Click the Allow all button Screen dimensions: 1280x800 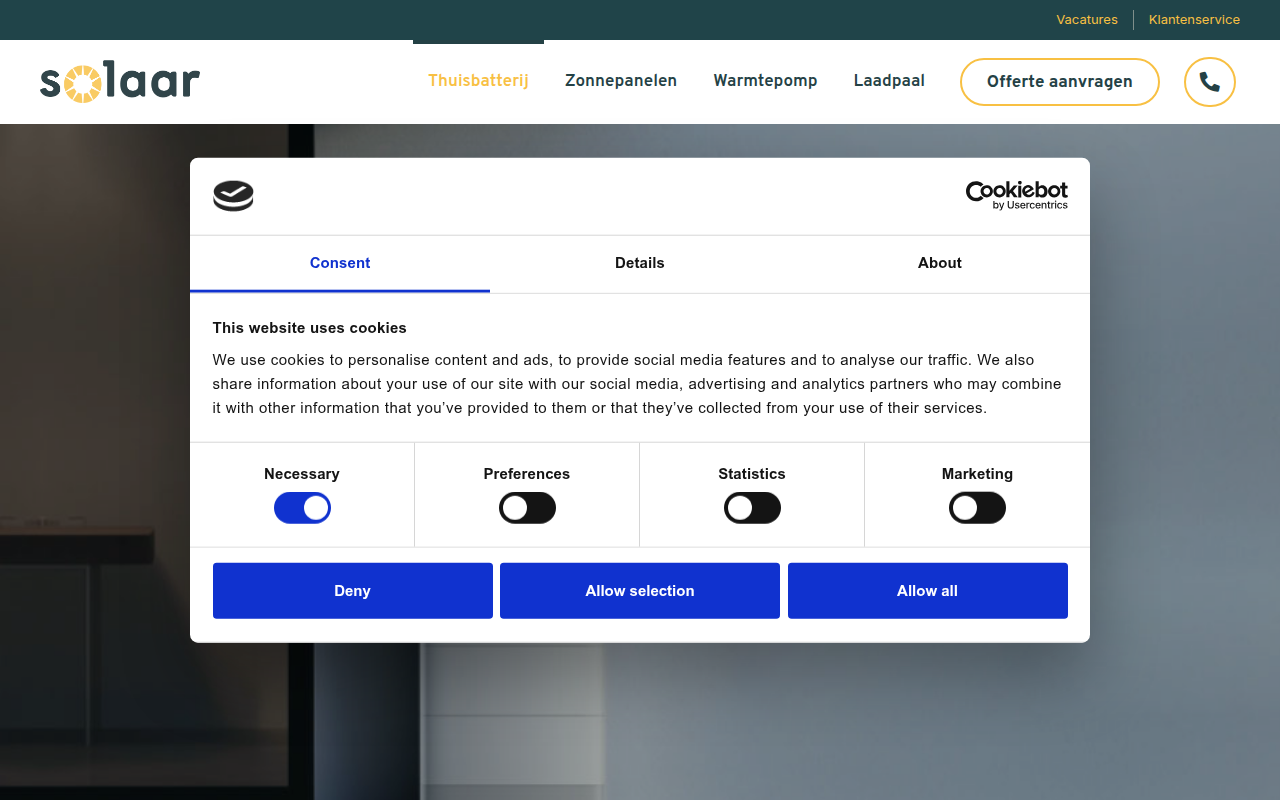928,591
